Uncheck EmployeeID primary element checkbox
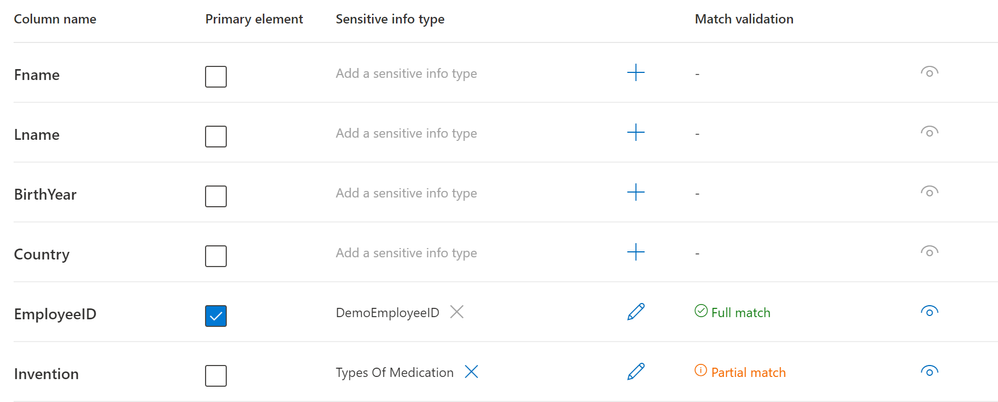The width and height of the screenshot is (998, 402). point(216,315)
